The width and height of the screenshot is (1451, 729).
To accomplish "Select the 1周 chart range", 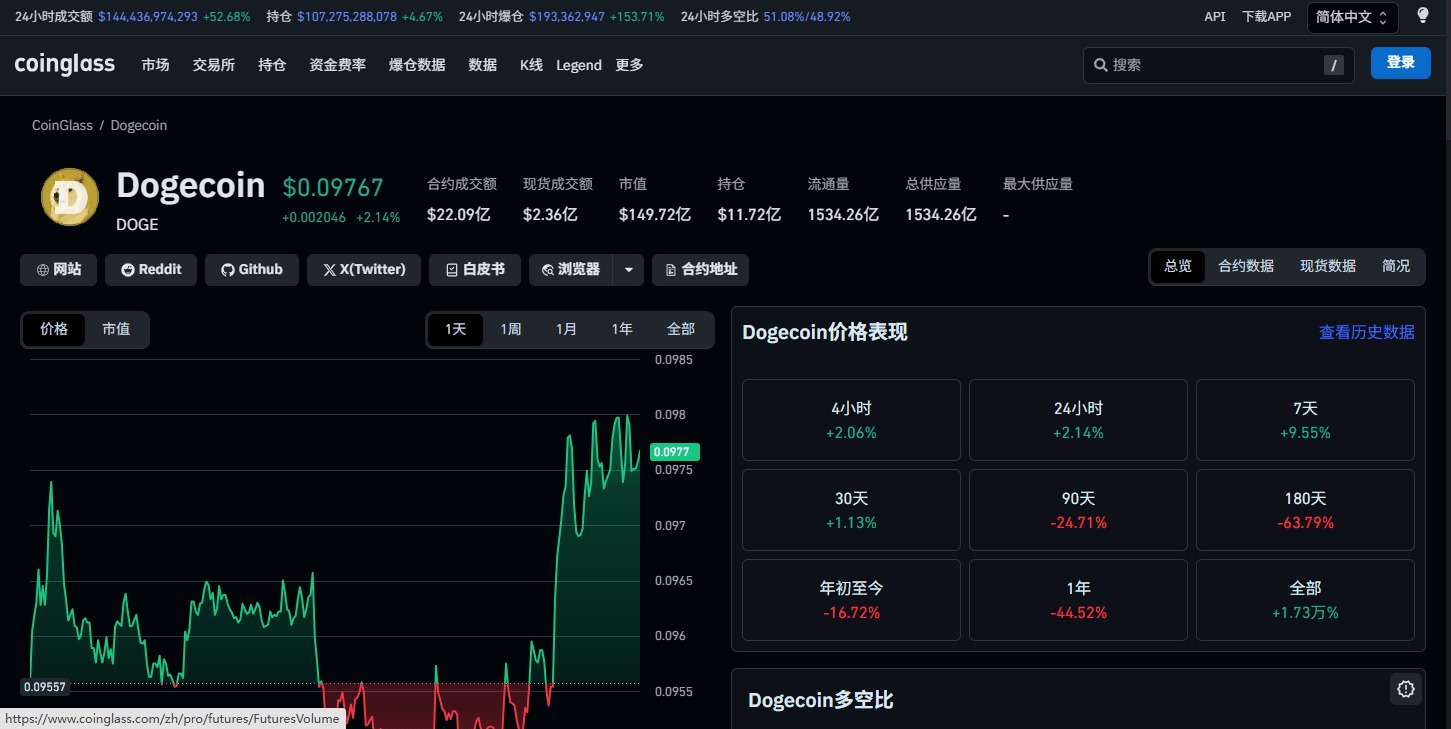I will tap(511, 329).
